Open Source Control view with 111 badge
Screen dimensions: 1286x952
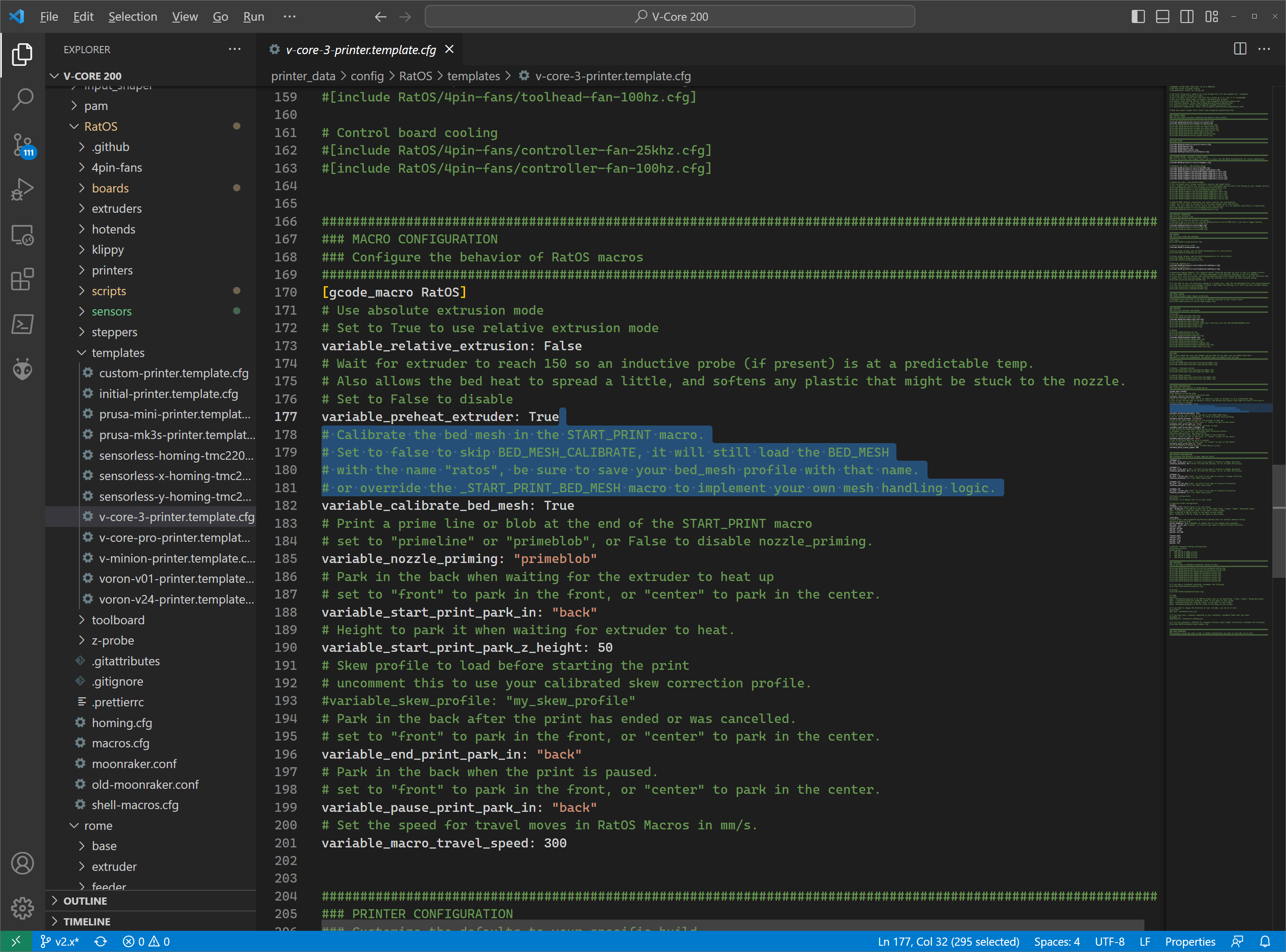[22, 144]
